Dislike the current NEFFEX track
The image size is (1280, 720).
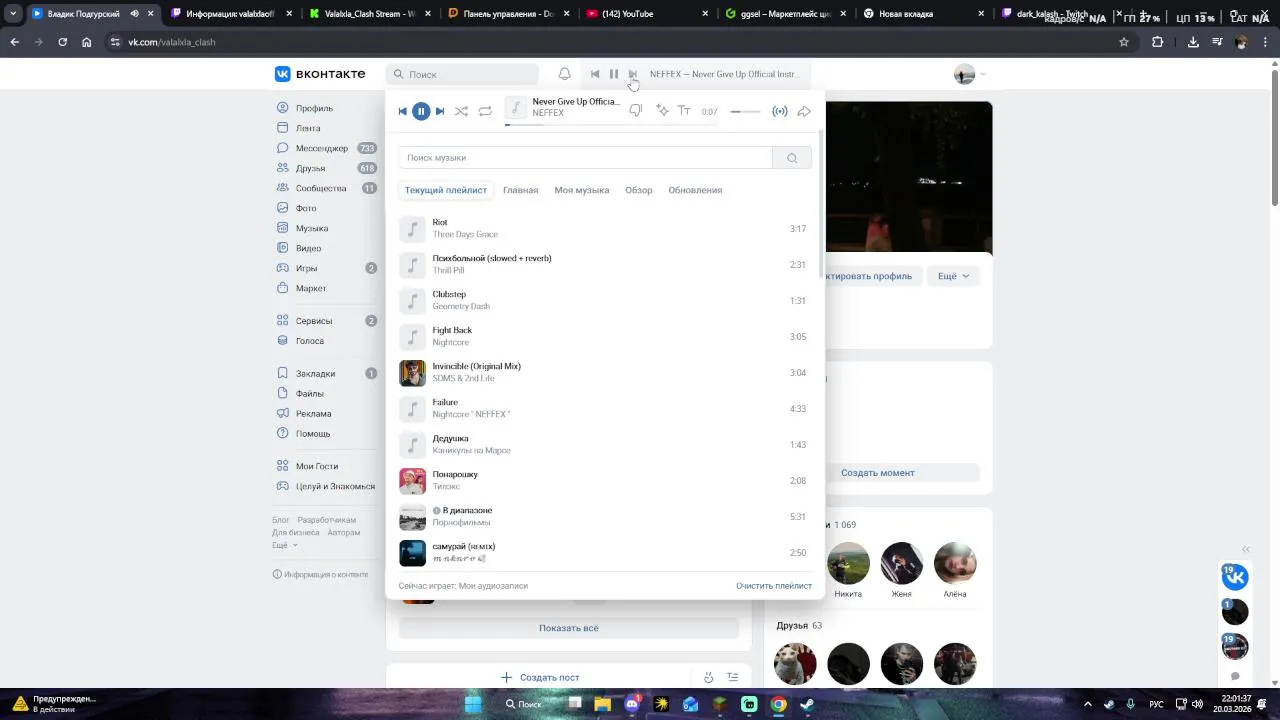(x=636, y=111)
